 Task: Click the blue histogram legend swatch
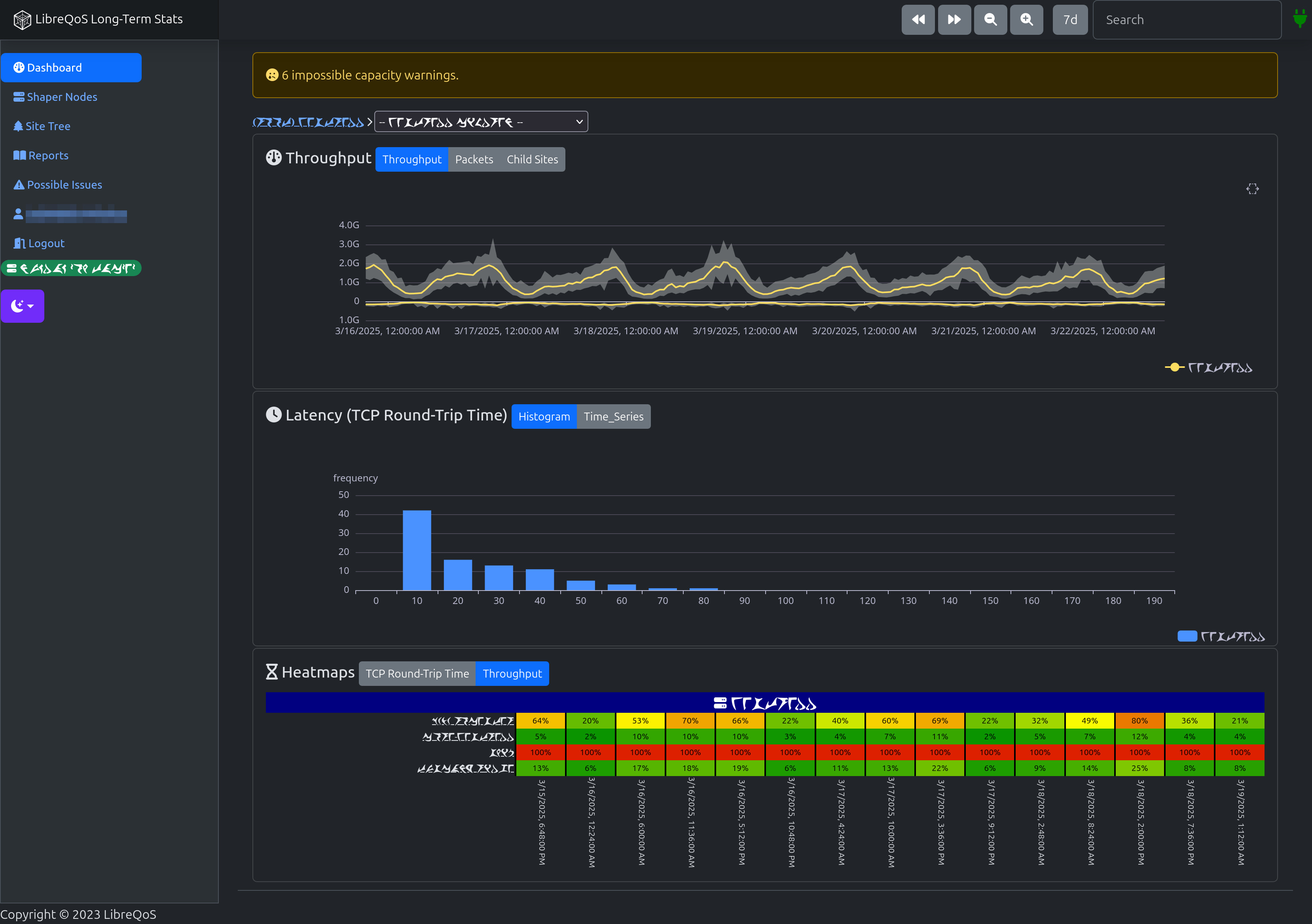coord(1187,636)
